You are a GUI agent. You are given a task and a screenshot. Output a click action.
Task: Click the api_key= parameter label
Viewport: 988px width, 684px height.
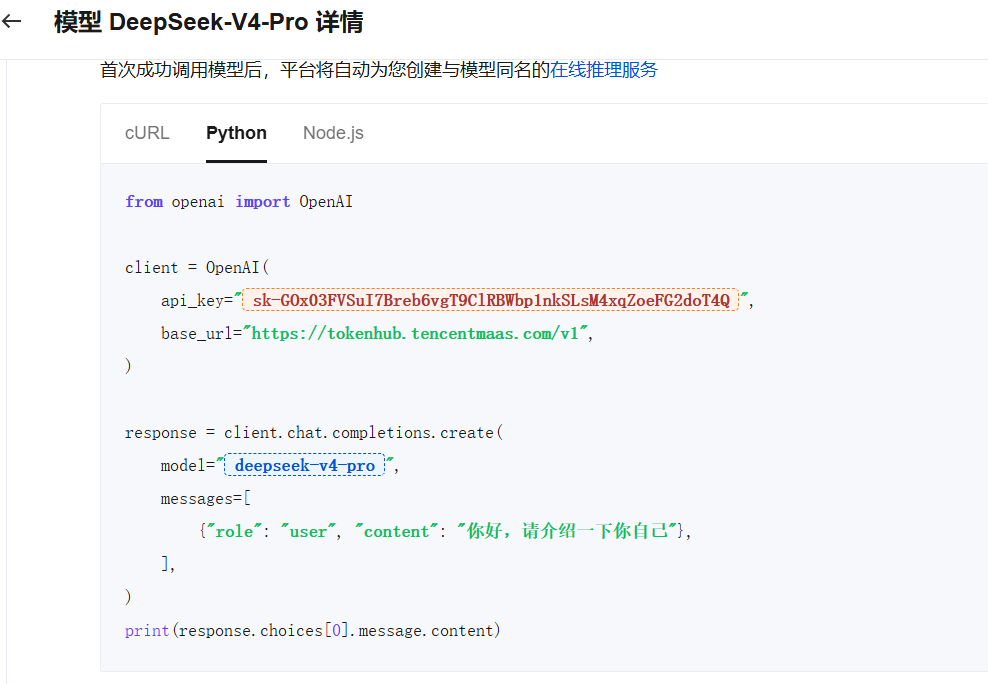[197, 300]
